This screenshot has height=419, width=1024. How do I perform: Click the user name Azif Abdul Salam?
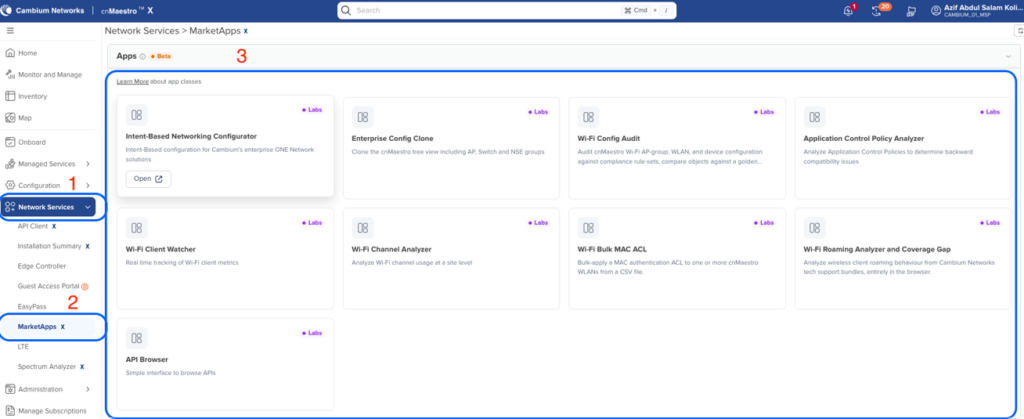982,7
